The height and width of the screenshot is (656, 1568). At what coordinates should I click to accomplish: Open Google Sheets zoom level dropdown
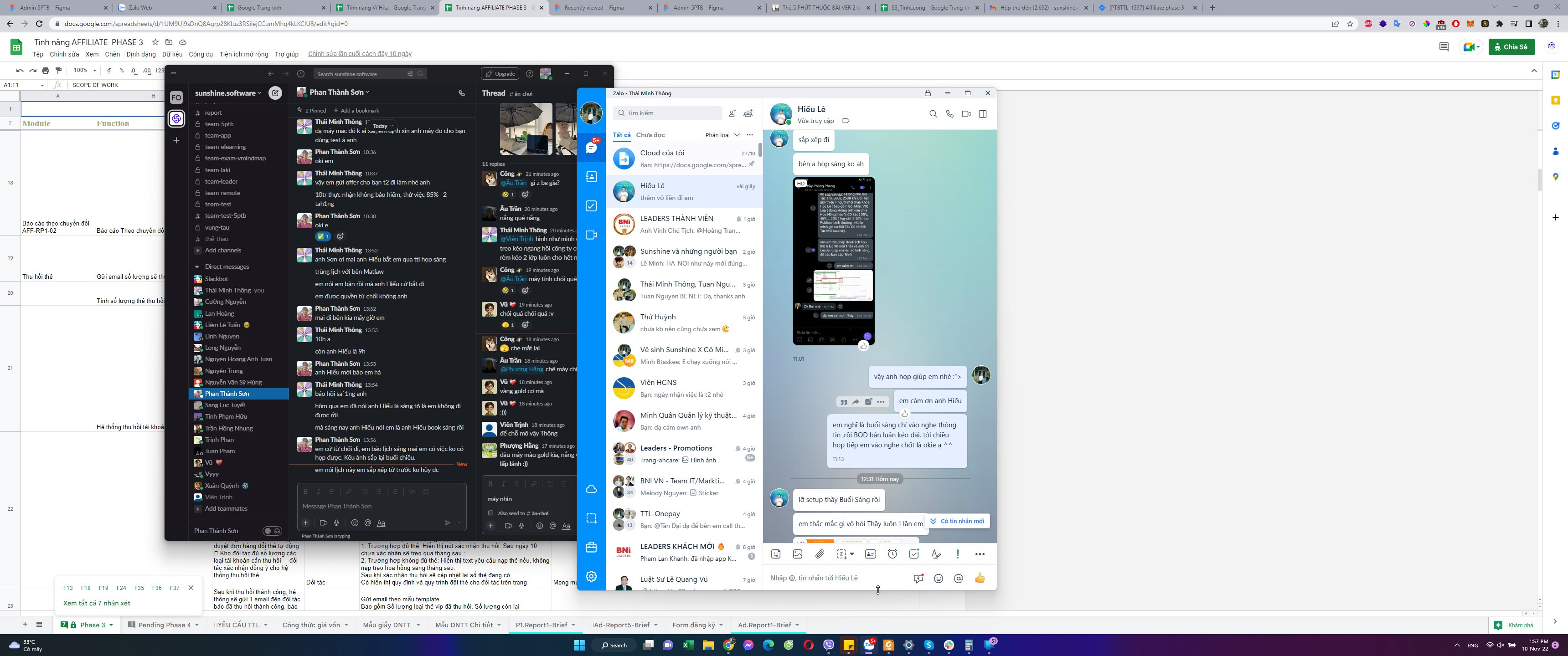point(85,71)
